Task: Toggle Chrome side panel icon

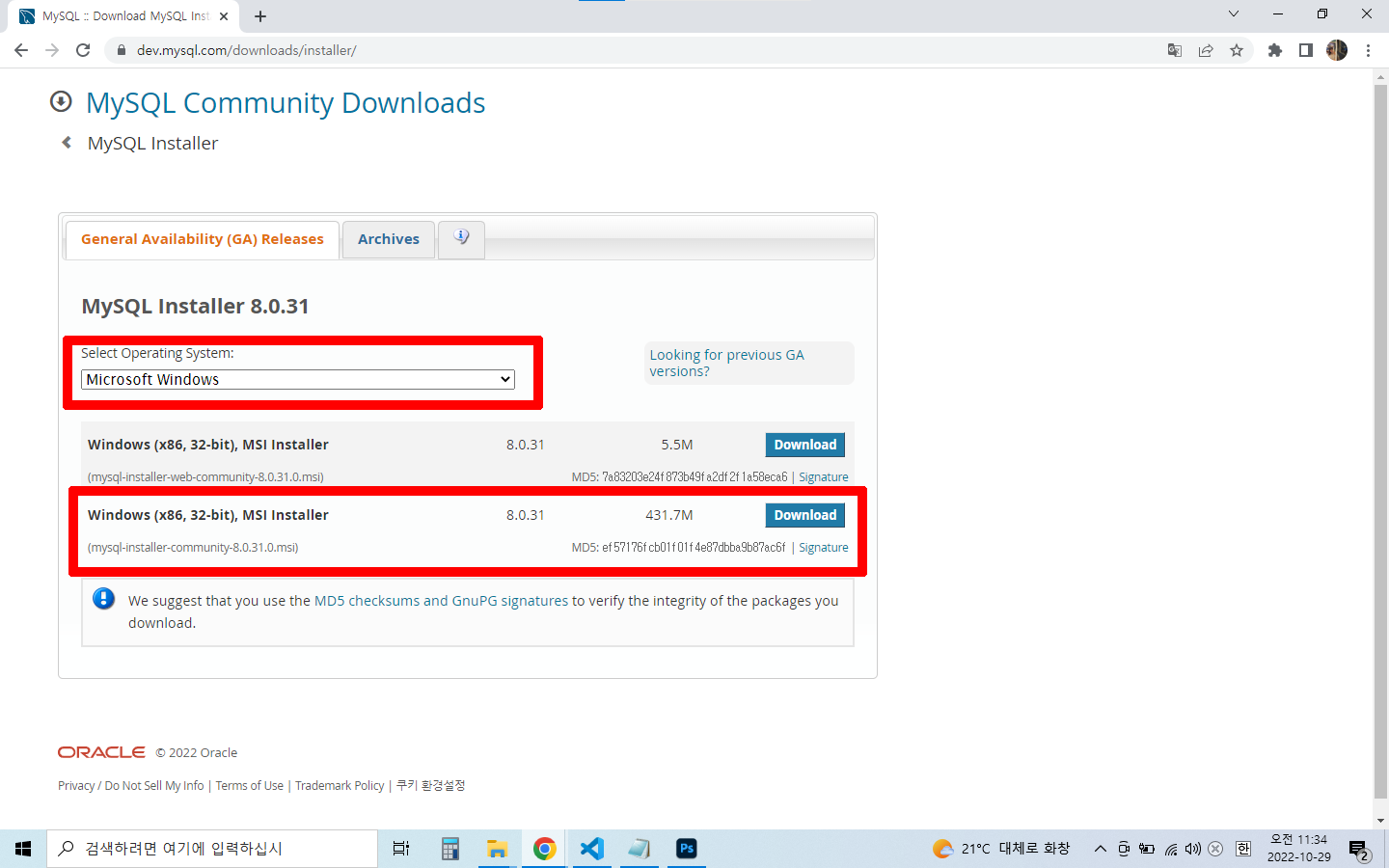Action: pos(1306,50)
